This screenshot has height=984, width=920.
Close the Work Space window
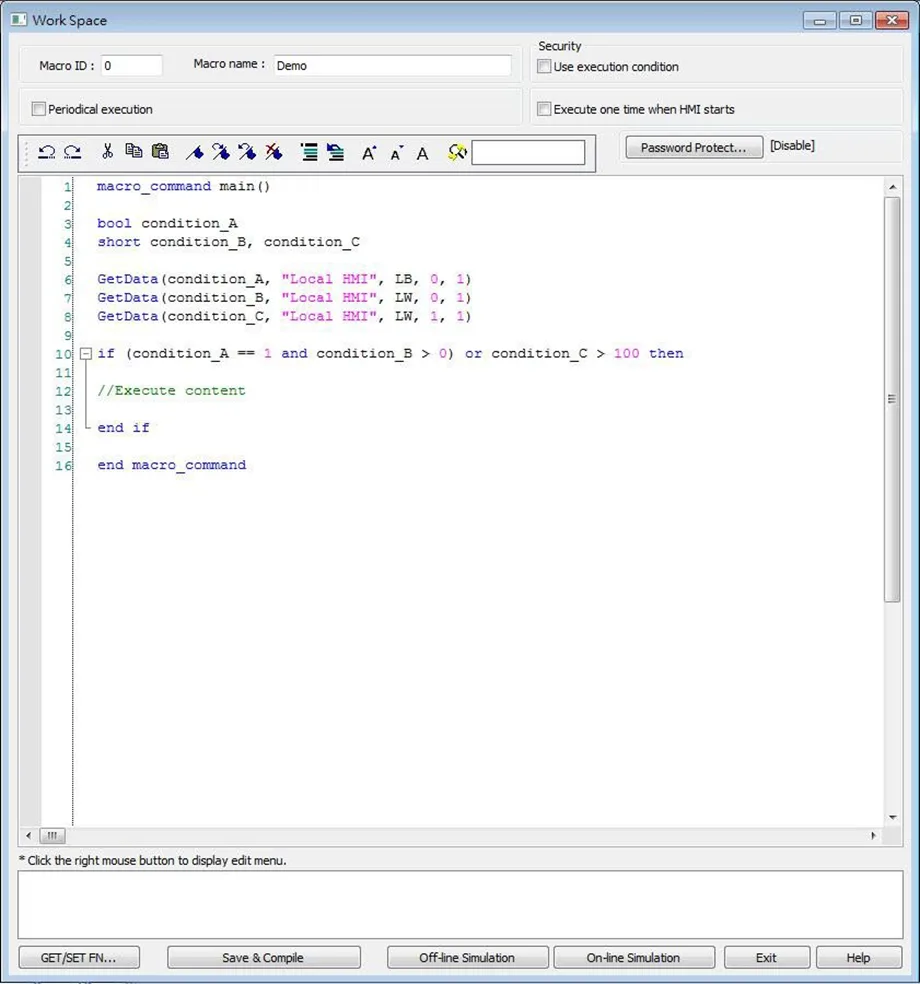click(x=892, y=21)
